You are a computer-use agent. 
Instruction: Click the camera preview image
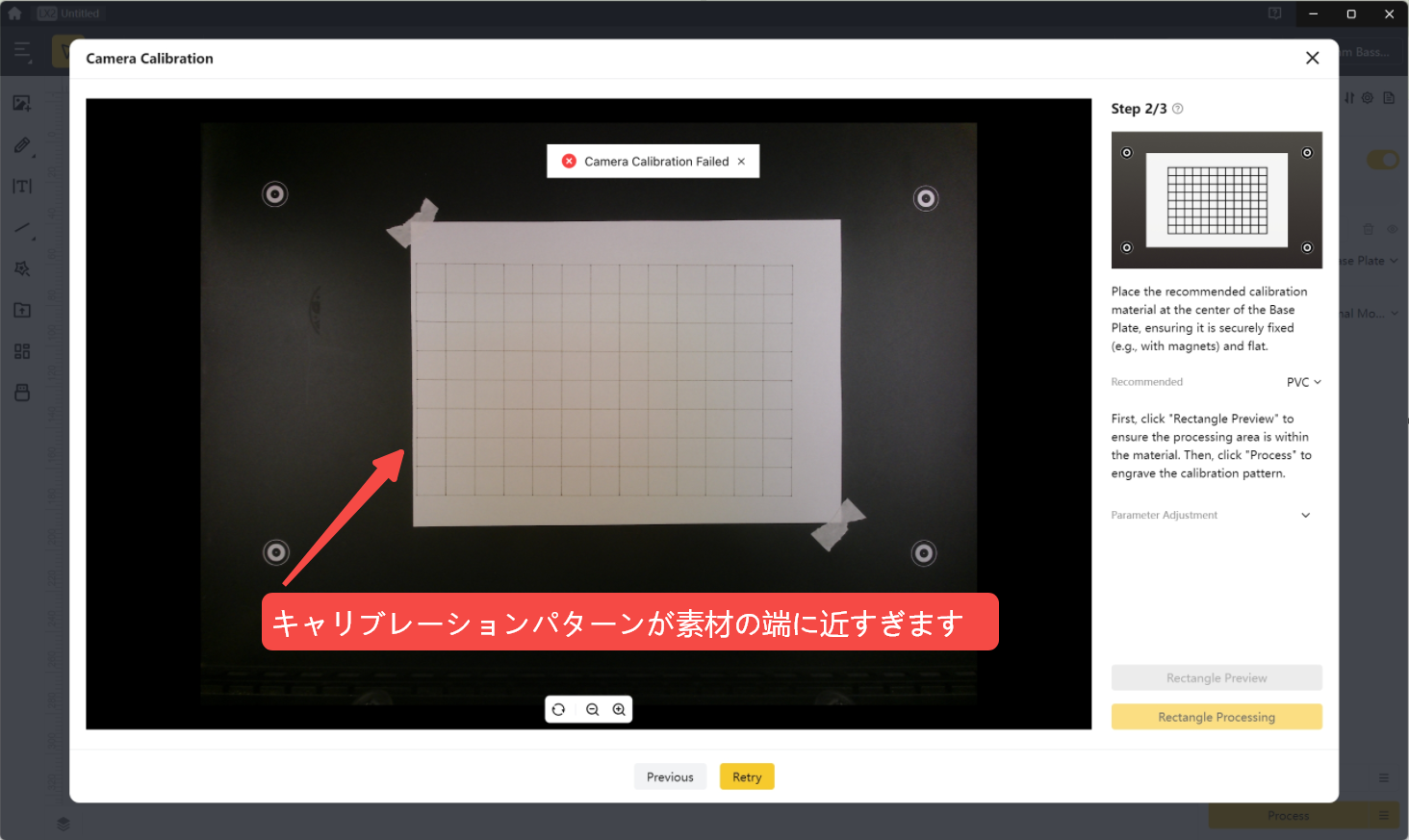[589, 414]
